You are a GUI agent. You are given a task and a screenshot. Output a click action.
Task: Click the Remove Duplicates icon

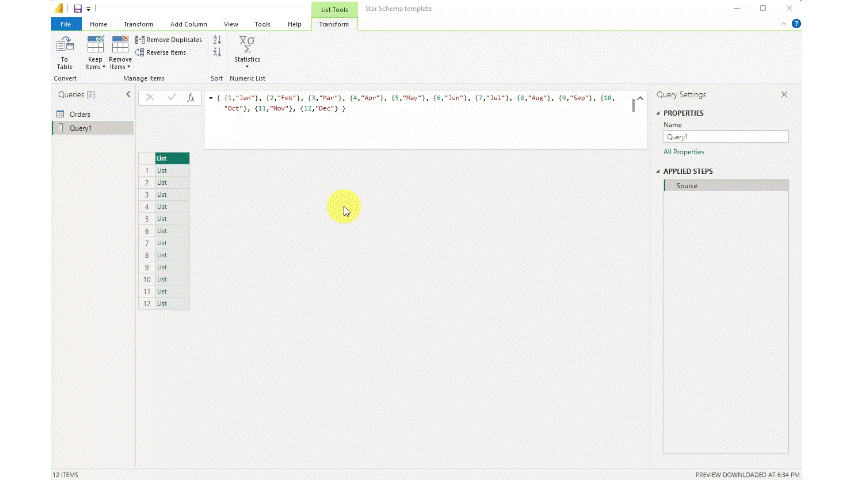139,40
